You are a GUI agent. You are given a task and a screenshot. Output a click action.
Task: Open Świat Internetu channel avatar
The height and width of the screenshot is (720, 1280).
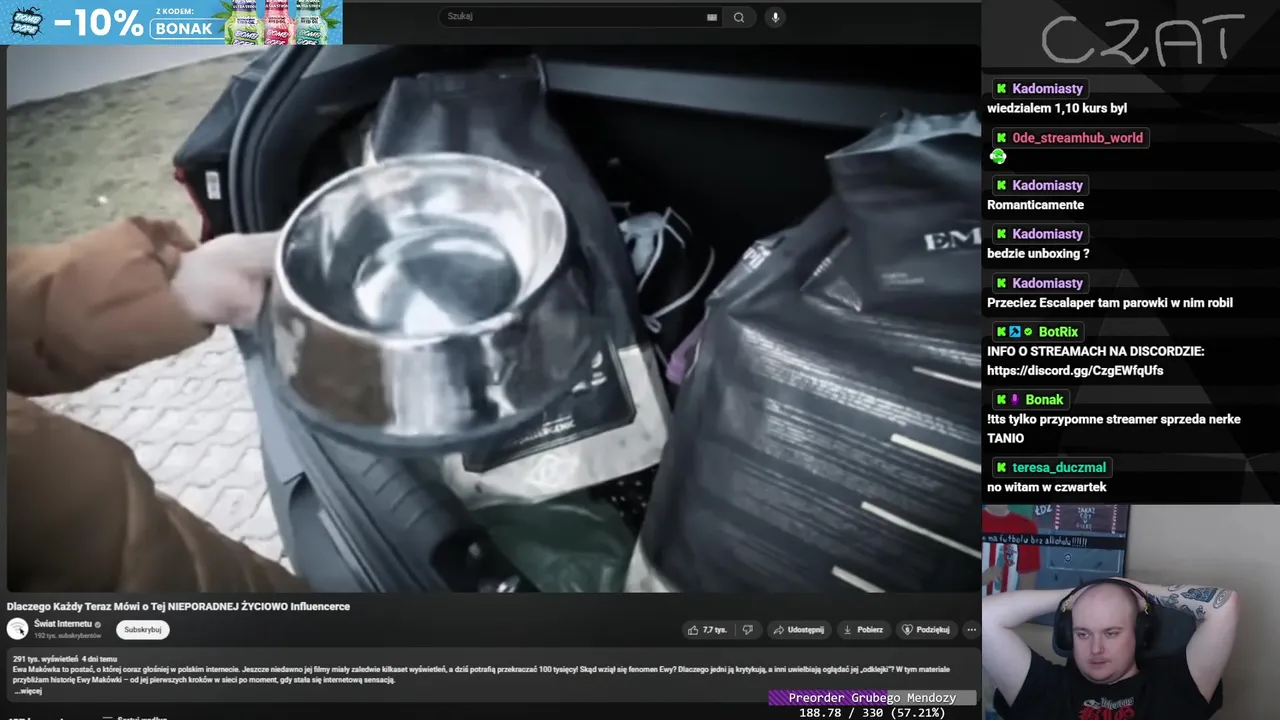(17, 629)
